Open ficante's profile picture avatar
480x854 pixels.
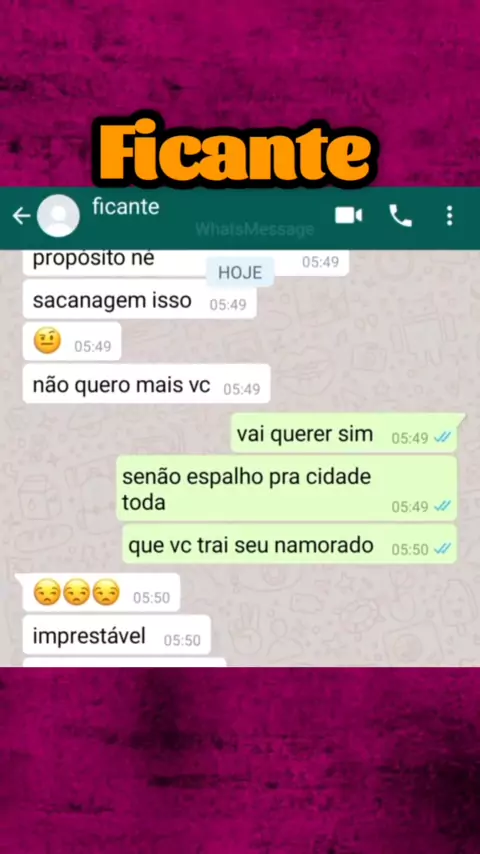coord(58,216)
